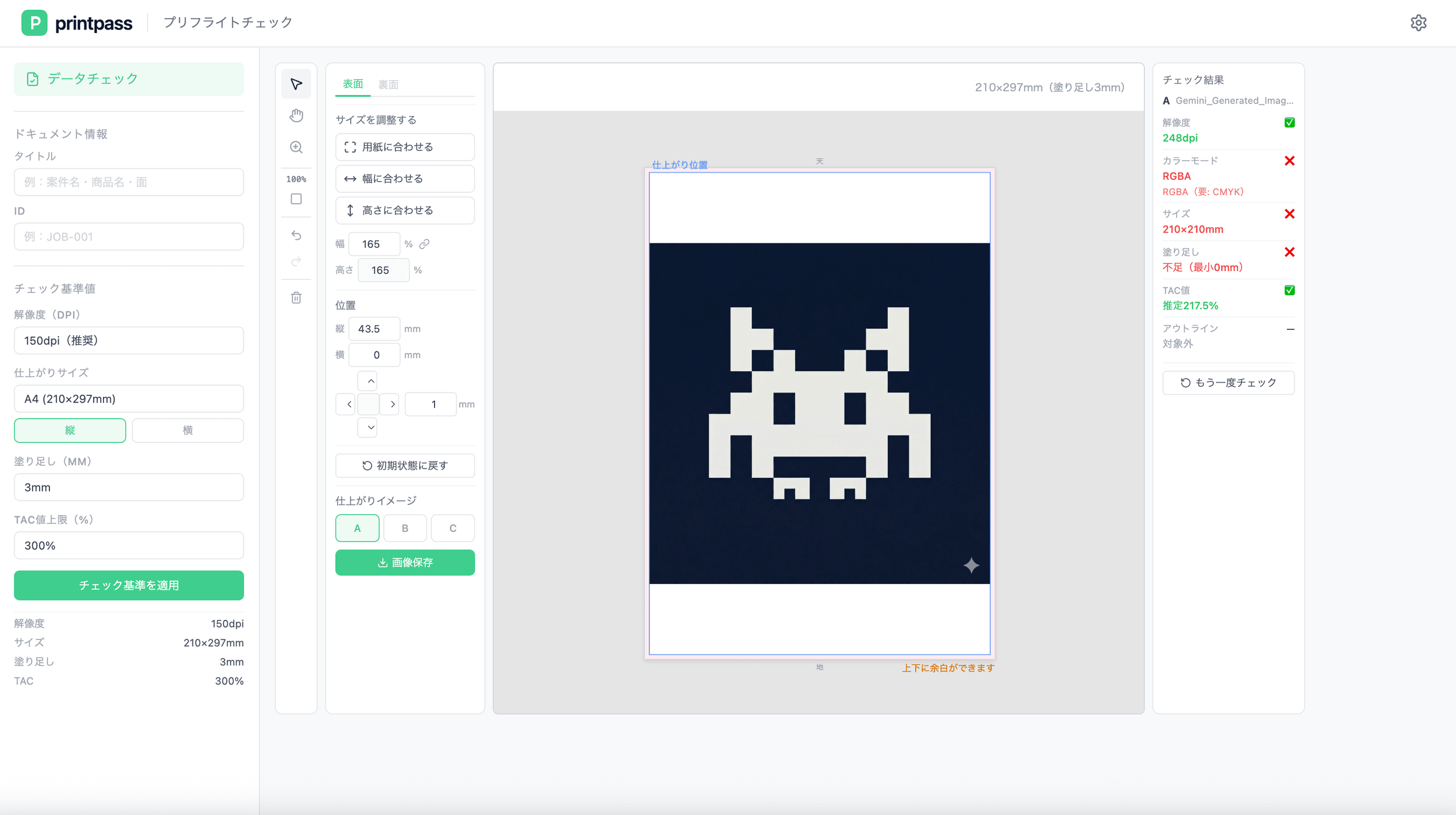Click the nudge step mm field
This screenshot has height=815, width=1456.
coord(431,404)
